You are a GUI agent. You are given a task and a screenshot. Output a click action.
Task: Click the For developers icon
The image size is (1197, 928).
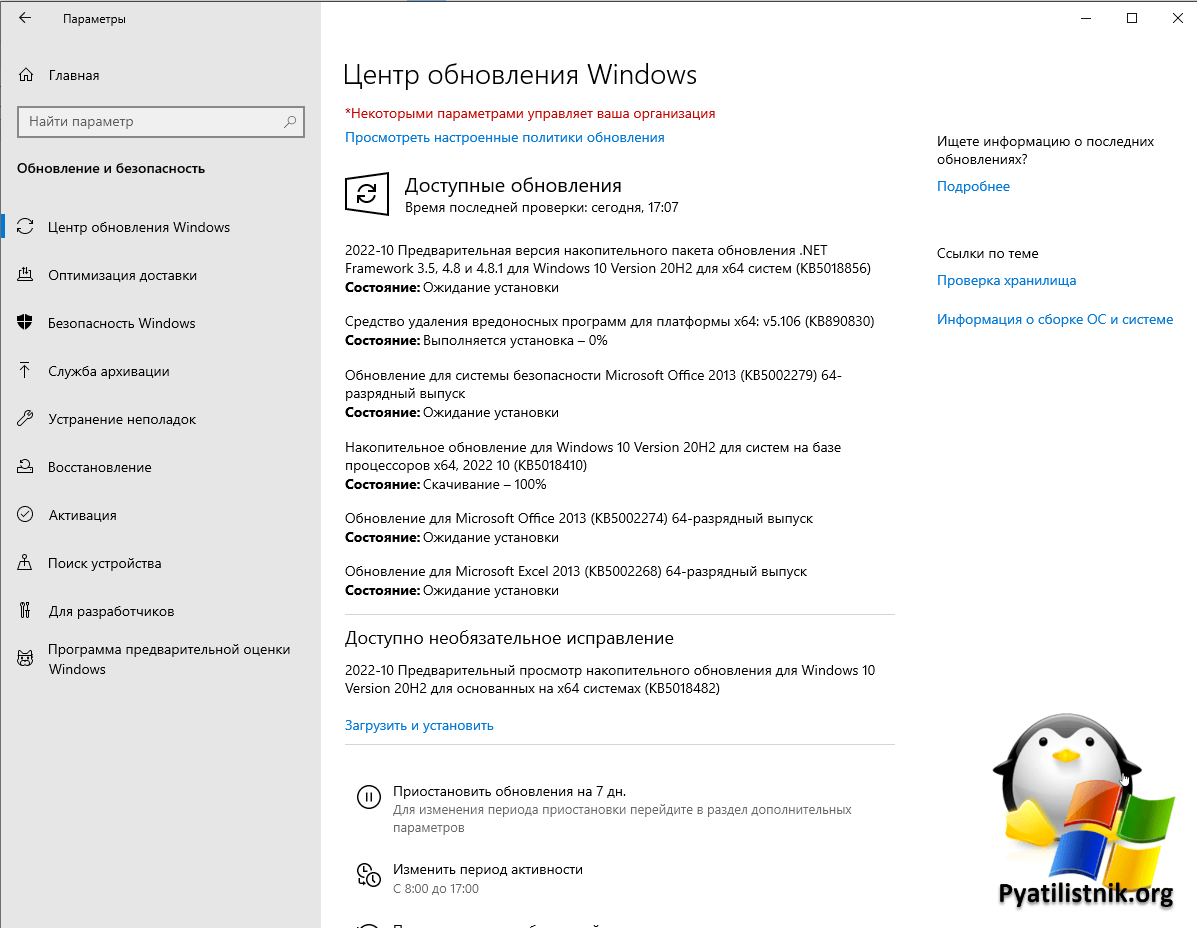(x=26, y=611)
